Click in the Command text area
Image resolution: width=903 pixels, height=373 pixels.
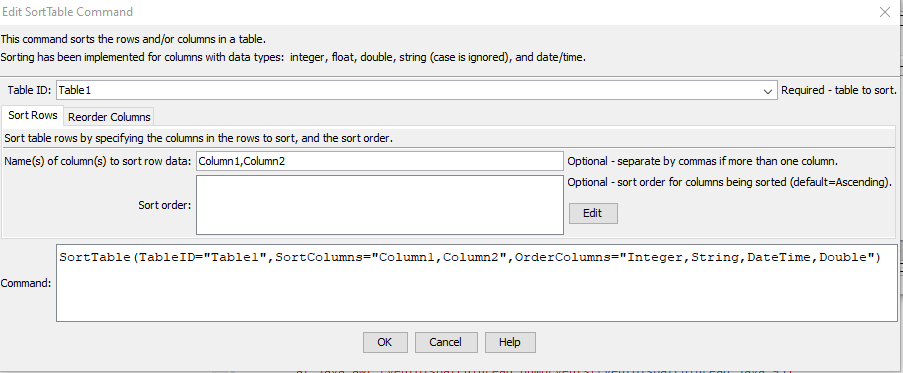pos(477,283)
